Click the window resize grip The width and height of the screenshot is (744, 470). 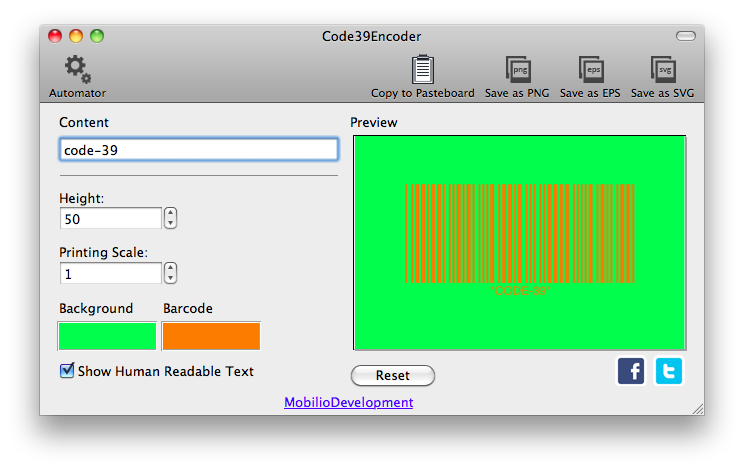698,409
